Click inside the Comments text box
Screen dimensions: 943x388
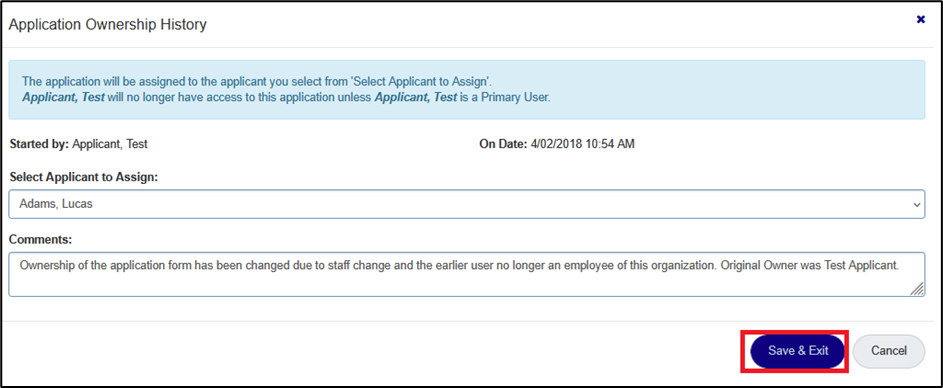pyautogui.click(x=467, y=274)
